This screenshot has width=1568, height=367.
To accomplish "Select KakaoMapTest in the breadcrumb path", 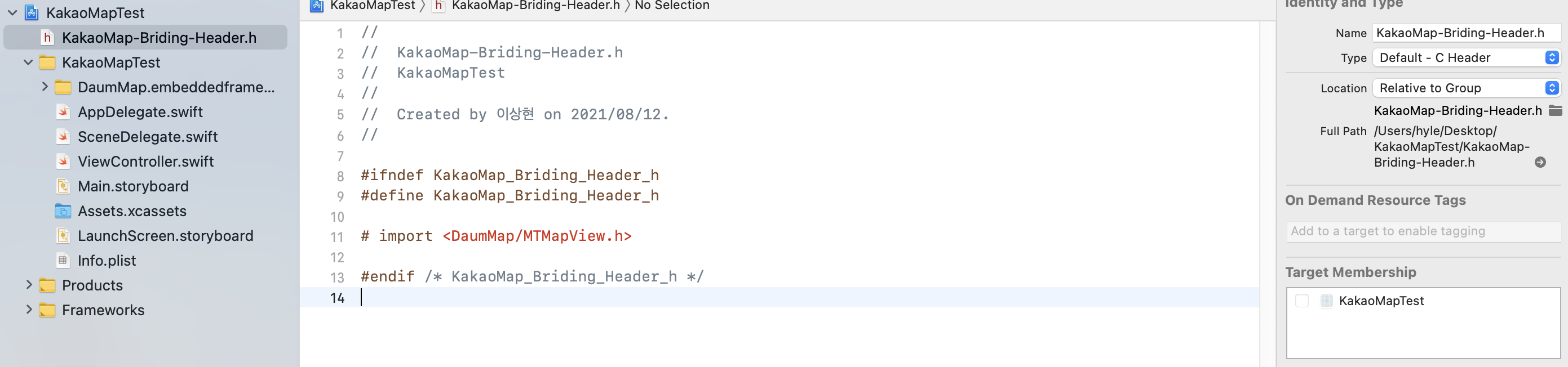I will 373,6.
